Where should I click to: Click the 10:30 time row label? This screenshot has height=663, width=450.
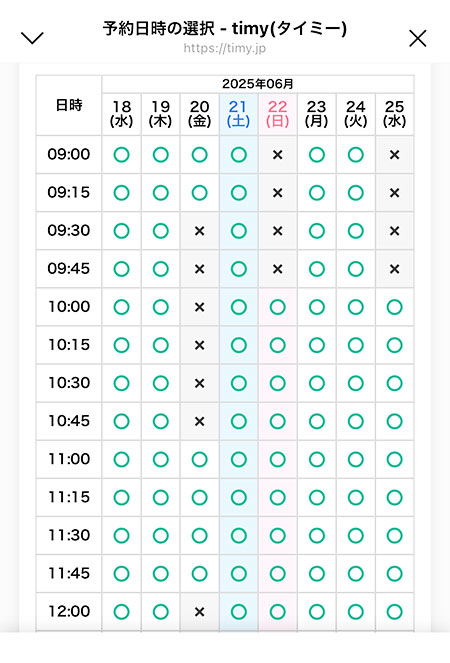(x=69, y=383)
